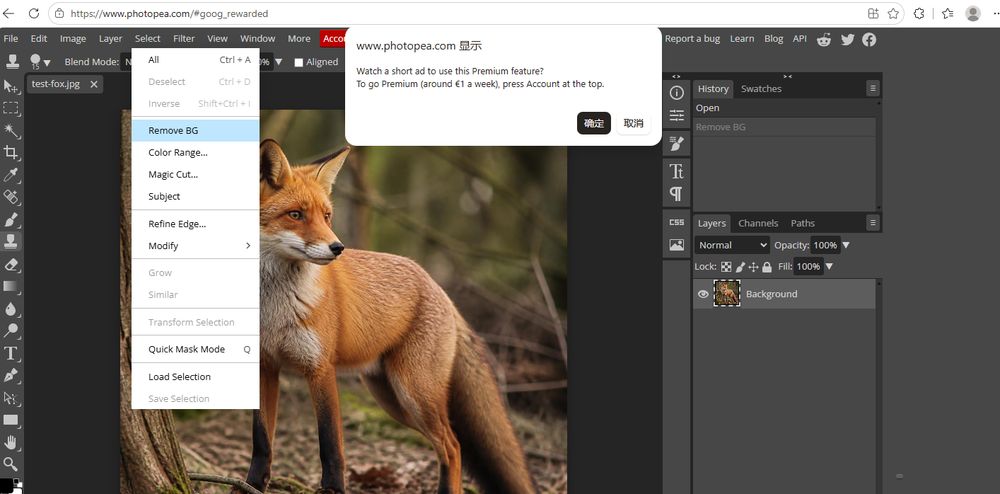The image size is (1000, 494).
Task: Select the Rectangle Select tool
Action: click(x=11, y=108)
